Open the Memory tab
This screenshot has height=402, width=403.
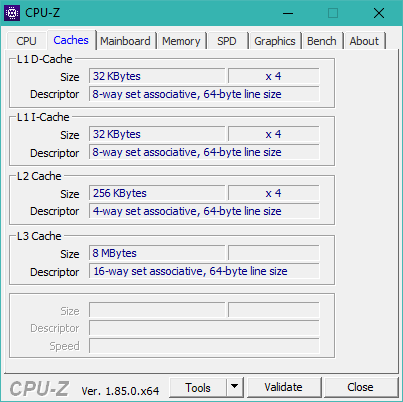coord(181,41)
